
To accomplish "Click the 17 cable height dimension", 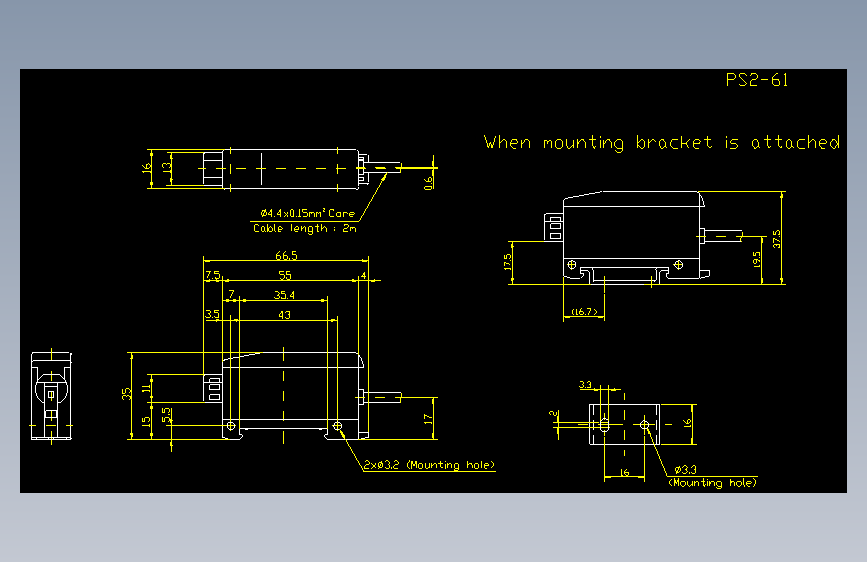I will pos(428,419).
